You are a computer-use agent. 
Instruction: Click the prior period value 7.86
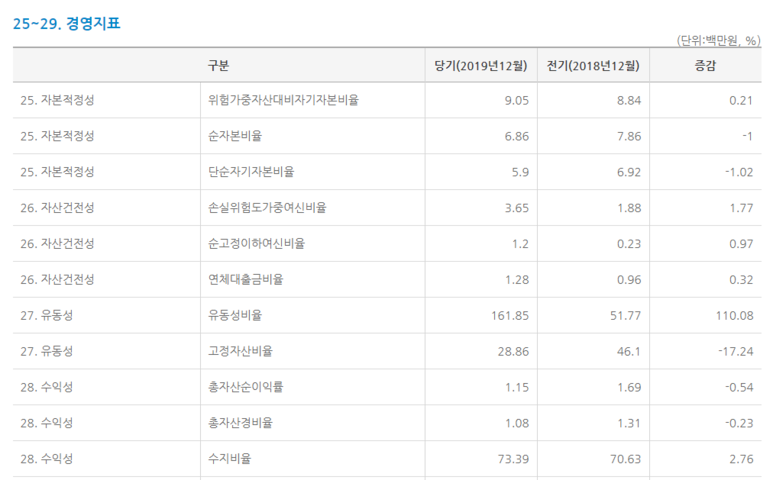tap(629, 137)
